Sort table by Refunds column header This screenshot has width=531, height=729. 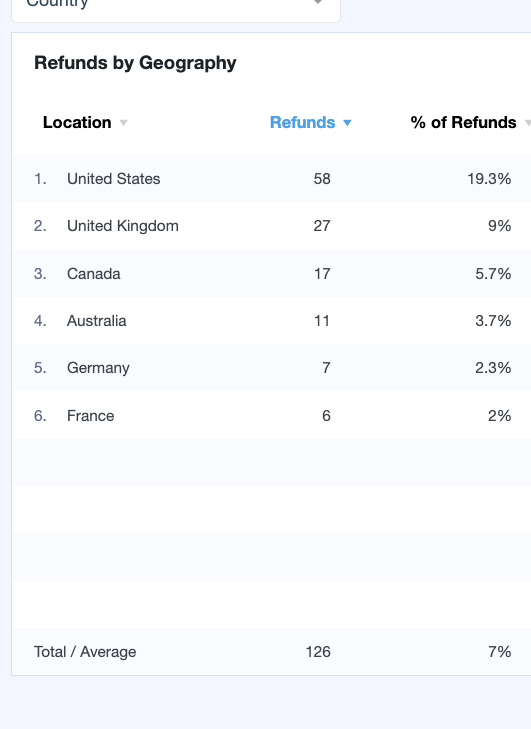click(x=302, y=122)
